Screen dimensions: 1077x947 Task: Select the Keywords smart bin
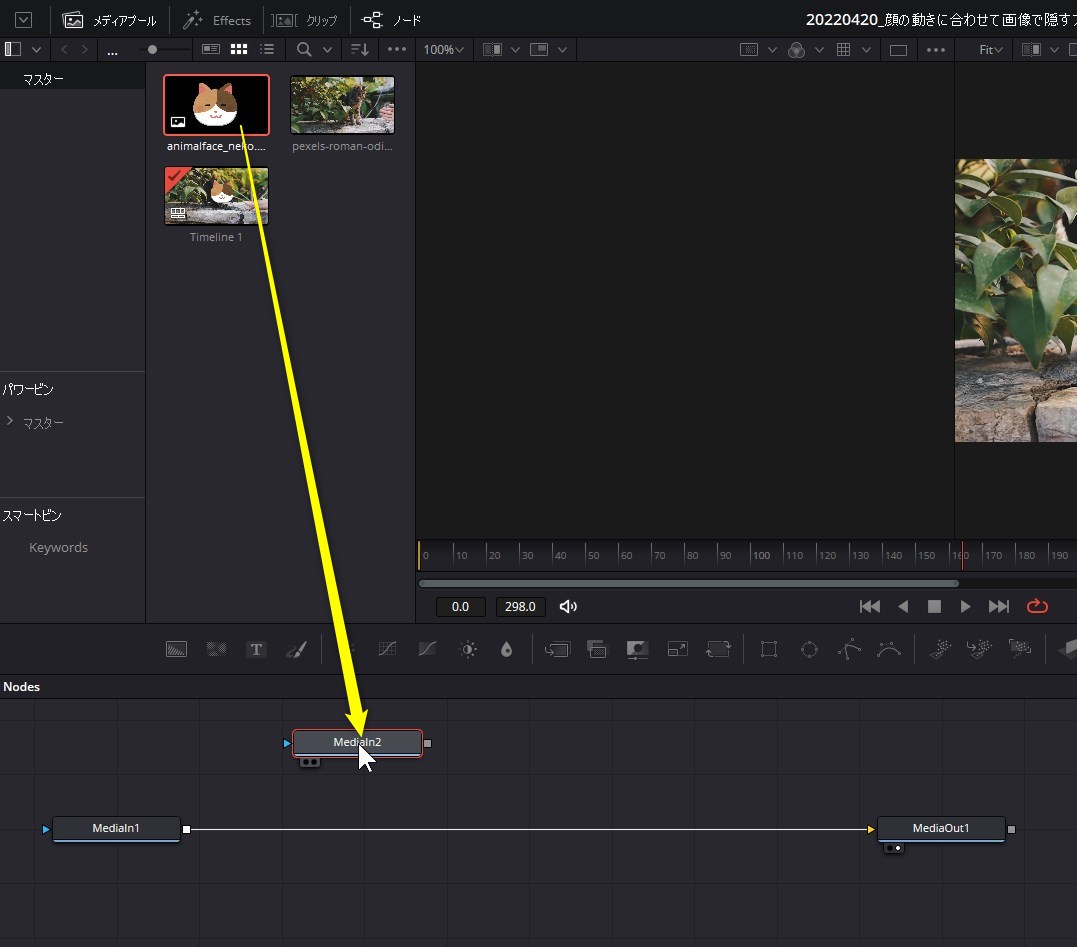(x=58, y=547)
